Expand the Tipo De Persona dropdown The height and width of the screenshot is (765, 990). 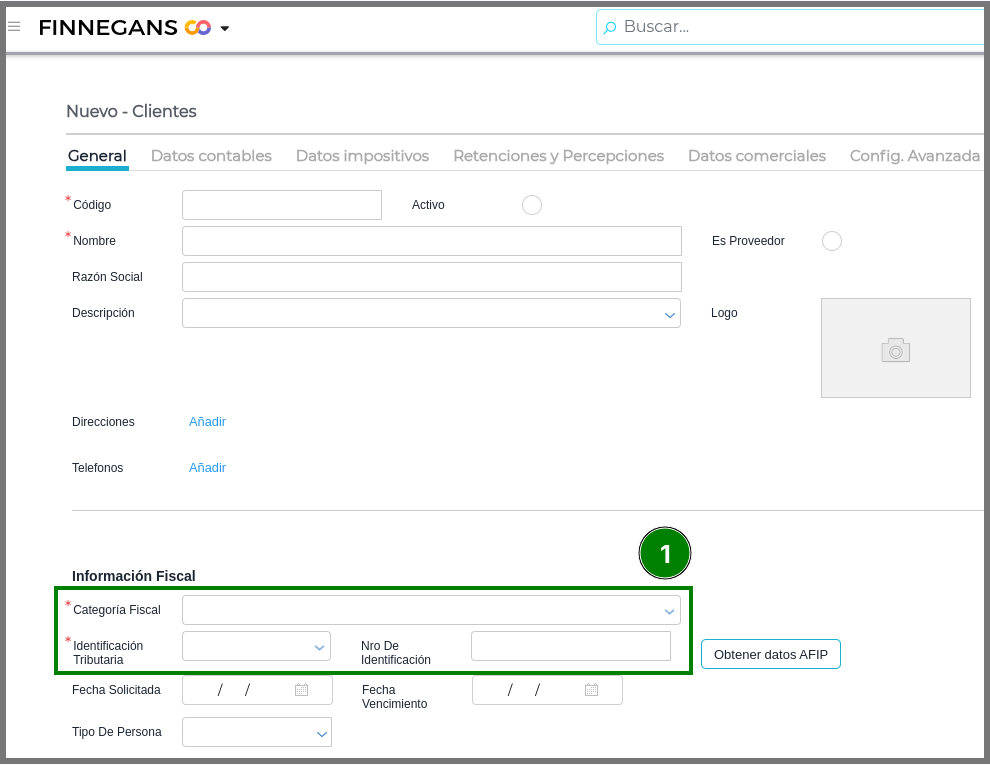pyautogui.click(x=321, y=733)
